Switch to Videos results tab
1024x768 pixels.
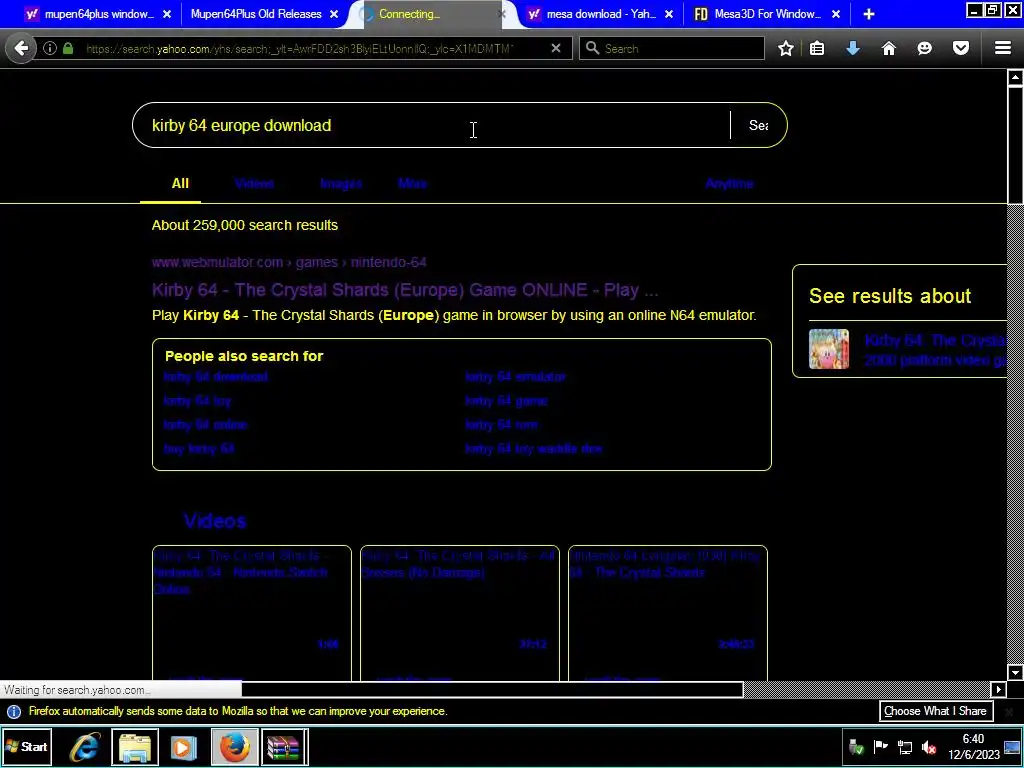click(x=254, y=184)
